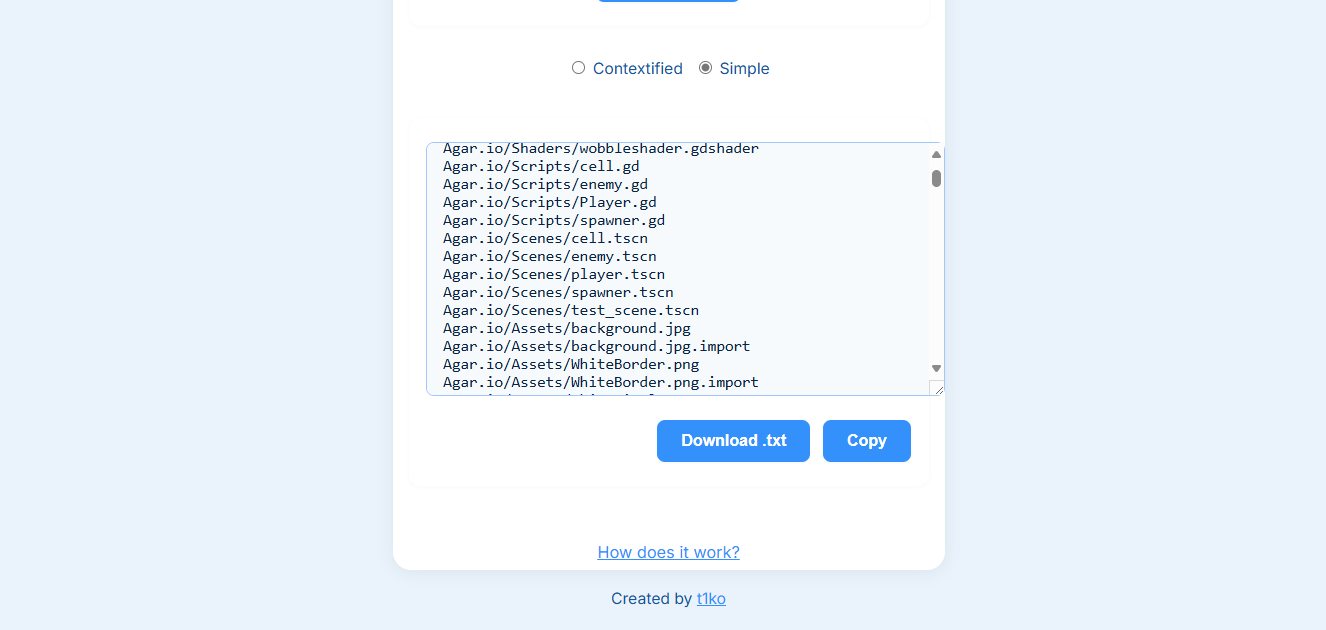Click the wobbleshader.gdshader path line

coord(600,149)
